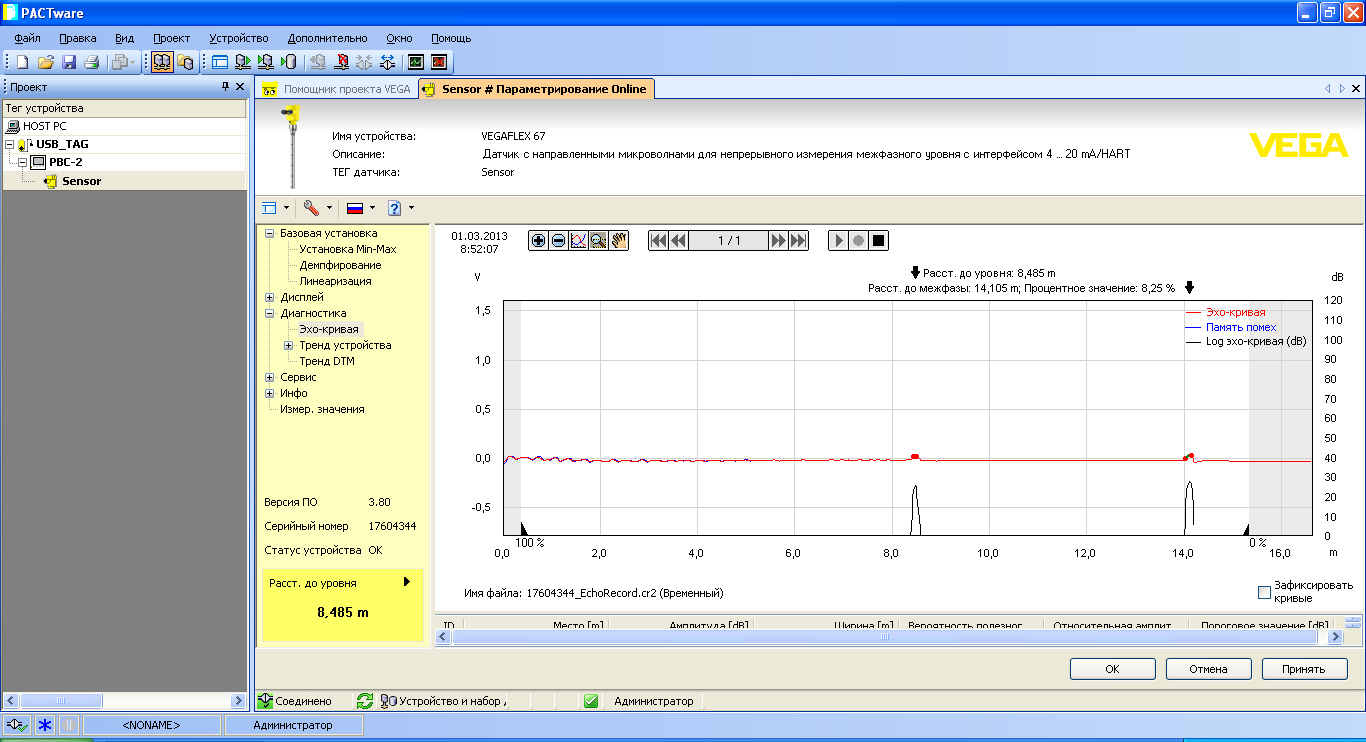Jump to the first echo curve record

pyautogui.click(x=659, y=240)
